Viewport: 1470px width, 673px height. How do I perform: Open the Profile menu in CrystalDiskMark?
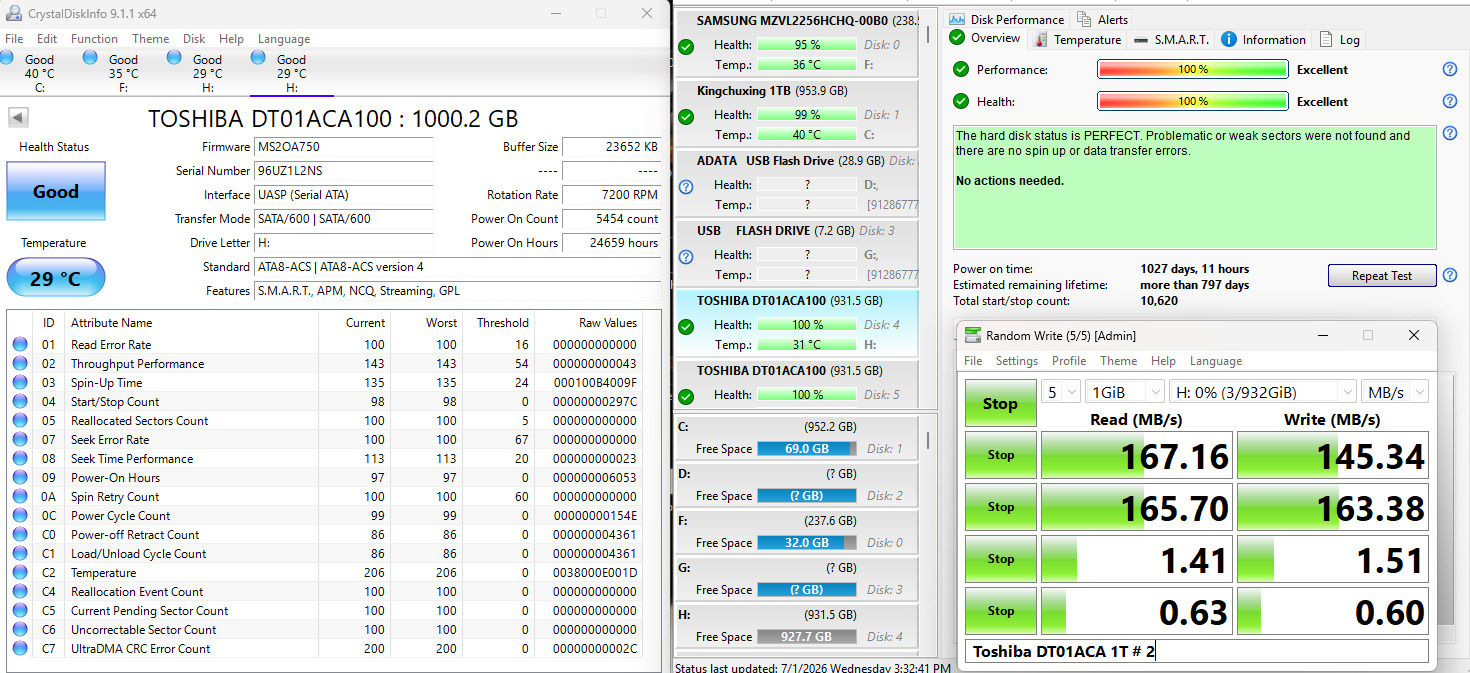pyautogui.click(x=1069, y=361)
